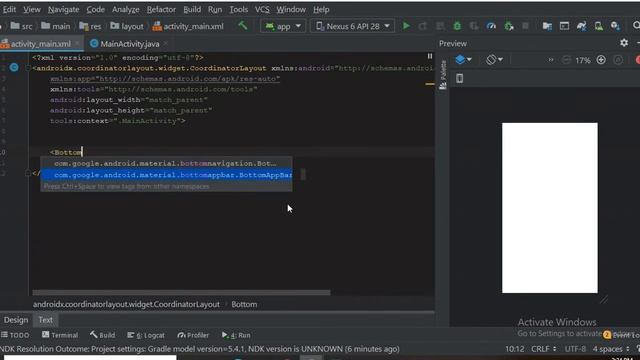Switch to the Design tab
This screenshot has width=640, height=360.
pyautogui.click(x=16, y=320)
